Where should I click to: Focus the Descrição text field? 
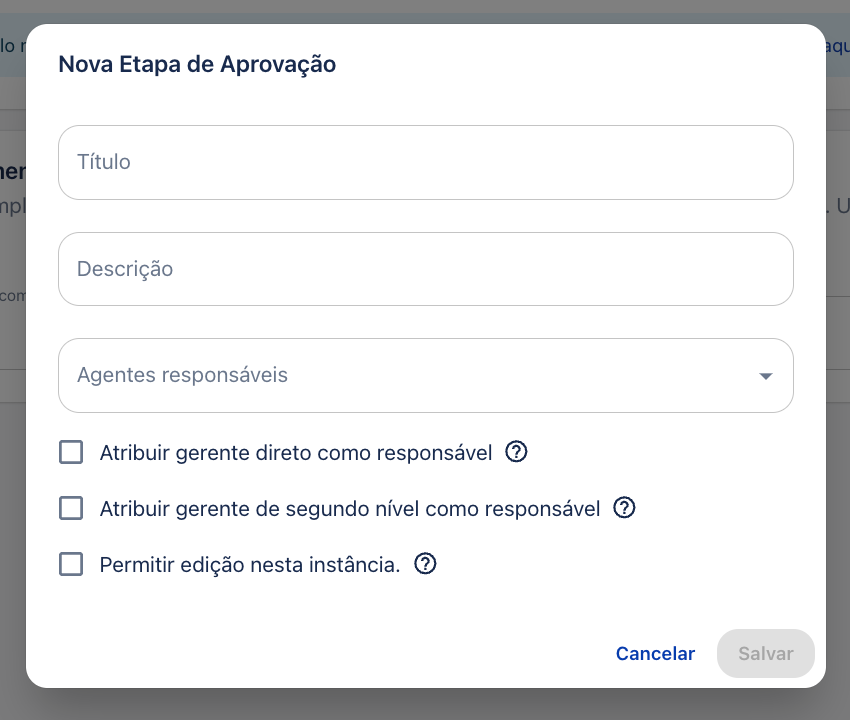pyautogui.click(x=426, y=269)
